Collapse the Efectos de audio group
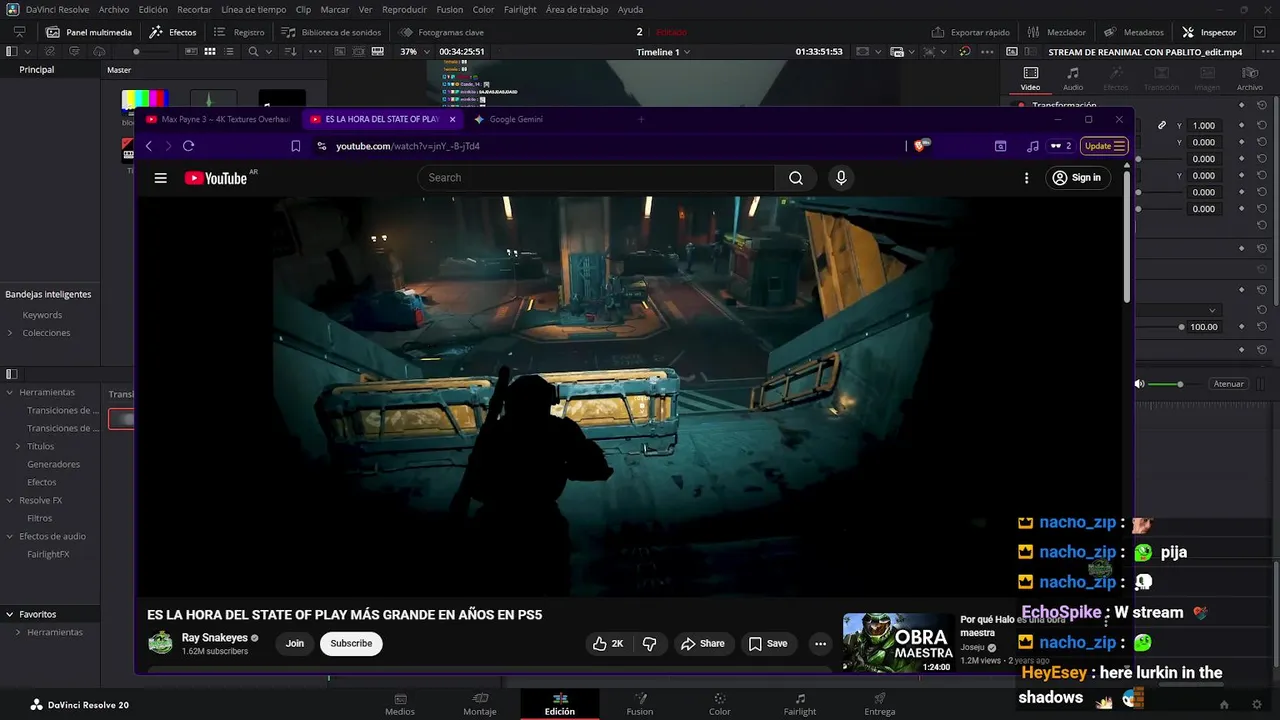This screenshot has height=720, width=1280. click(x=10, y=536)
